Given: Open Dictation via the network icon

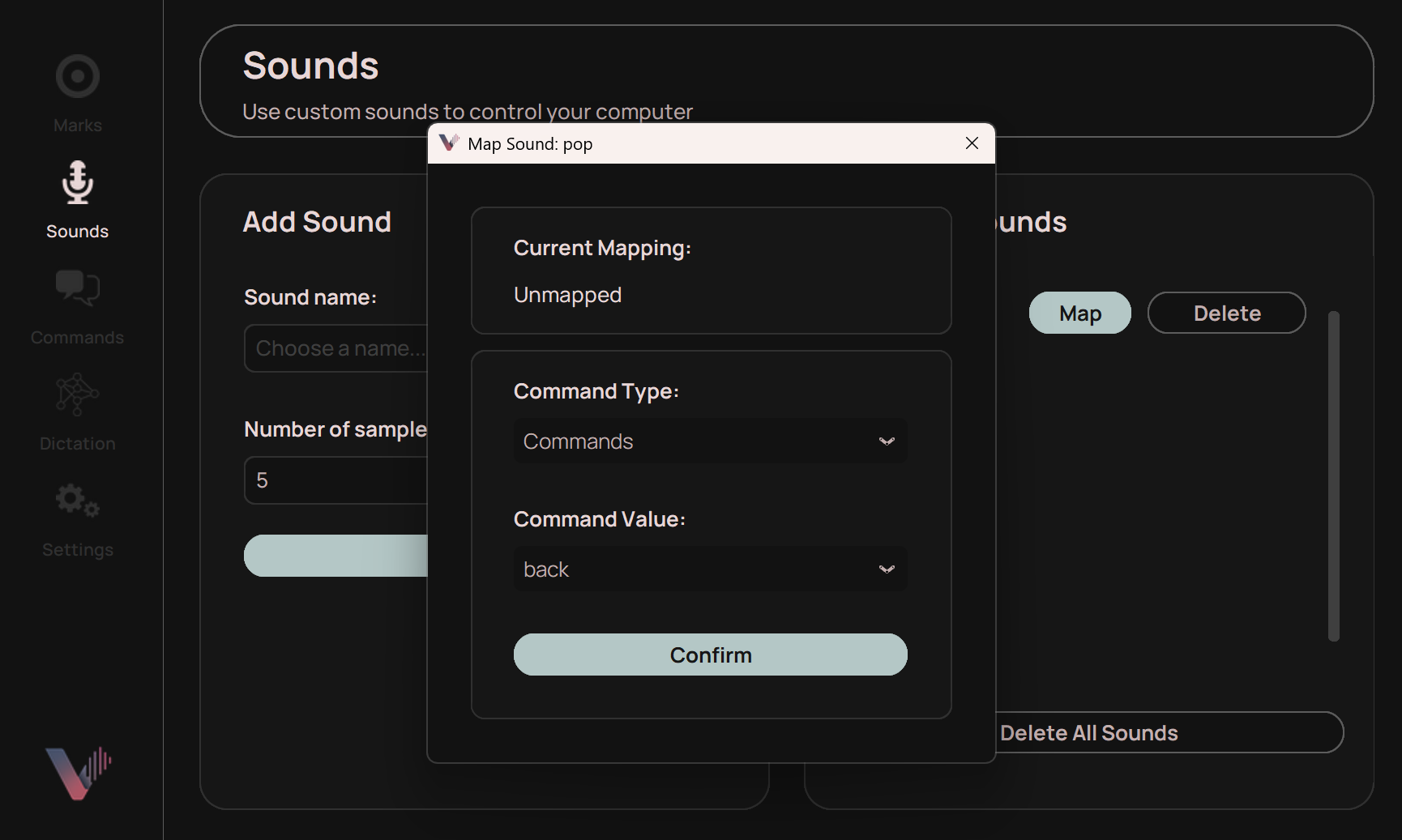Looking at the screenshot, I should tap(77, 394).
